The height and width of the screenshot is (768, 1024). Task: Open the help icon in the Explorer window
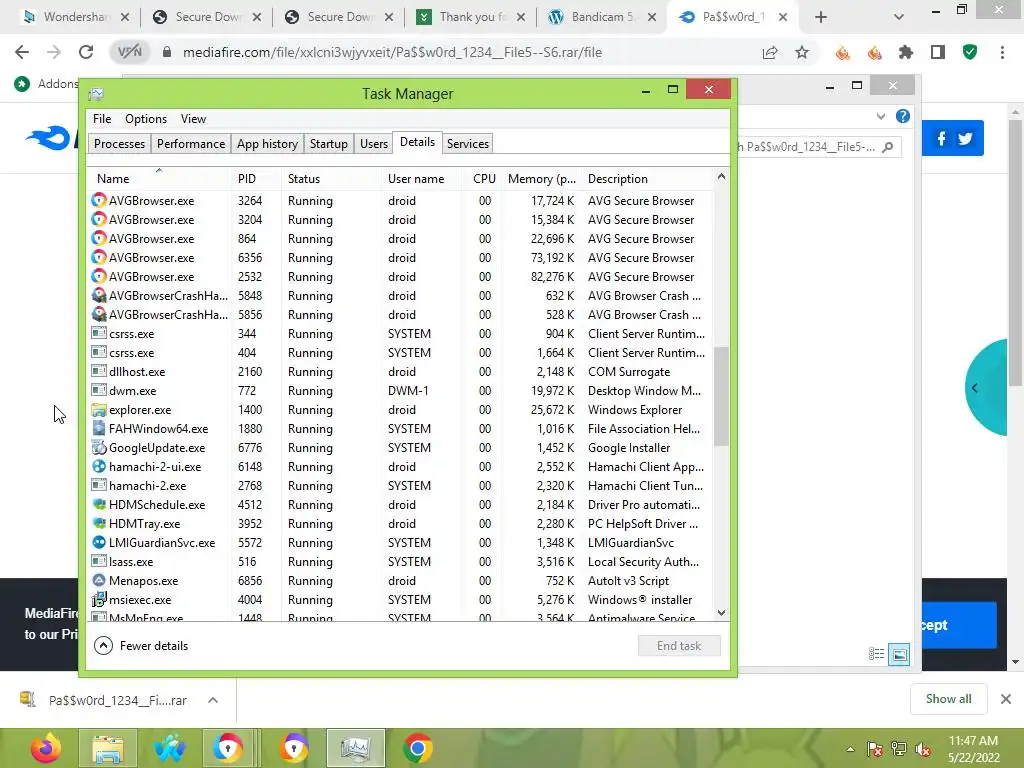tap(903, 116)
